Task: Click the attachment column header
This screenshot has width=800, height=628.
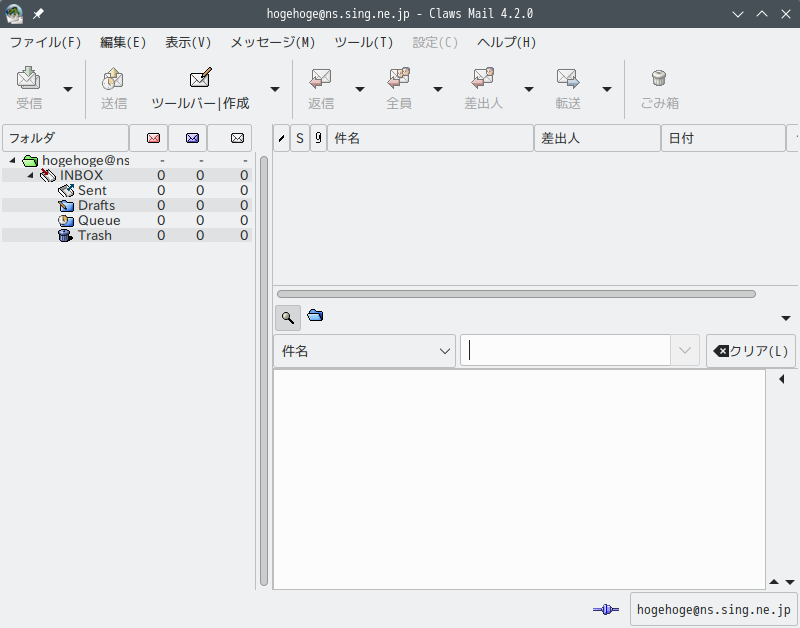Action: [x=318, y=138]
